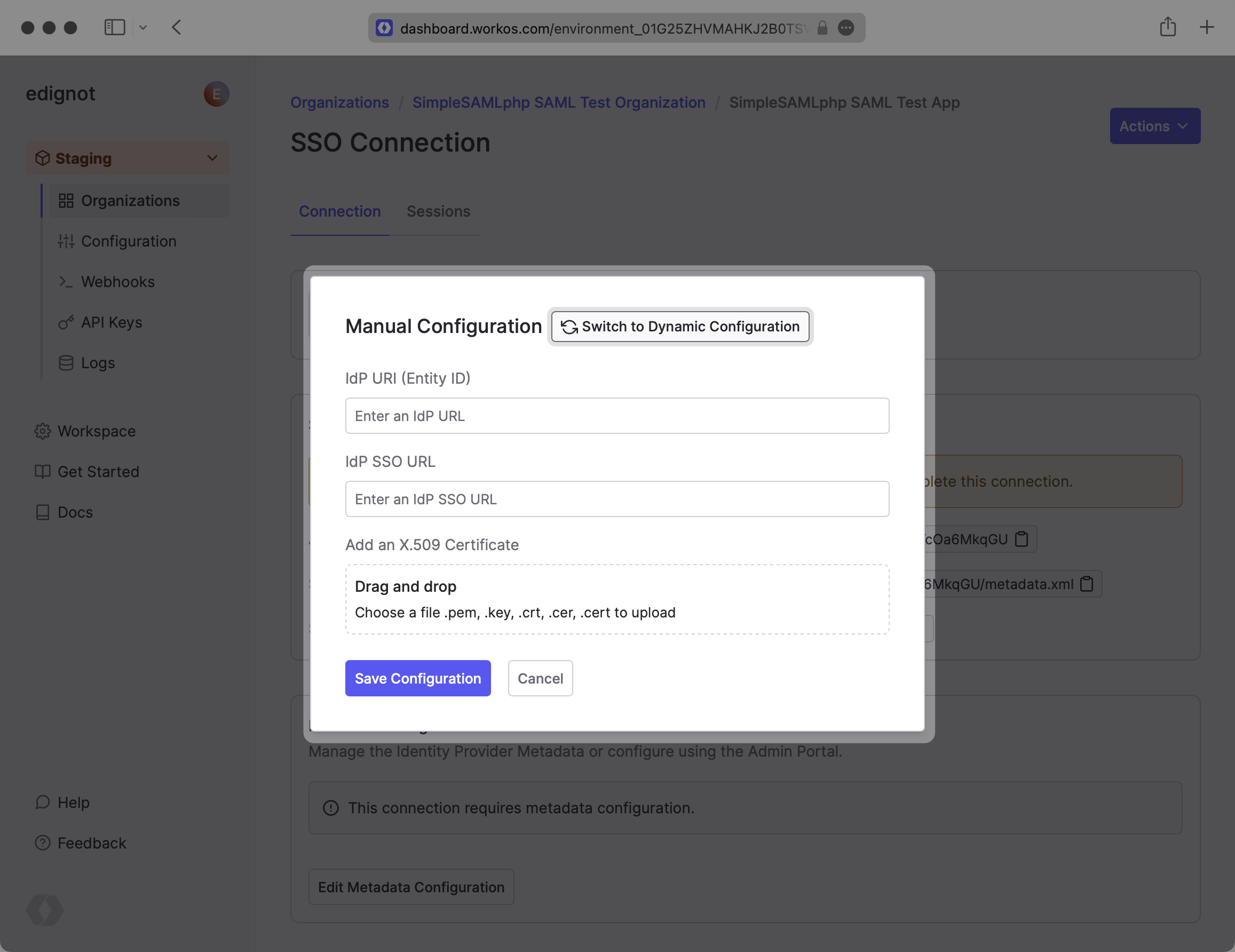Open the Actions dropdown menu

1154,126
